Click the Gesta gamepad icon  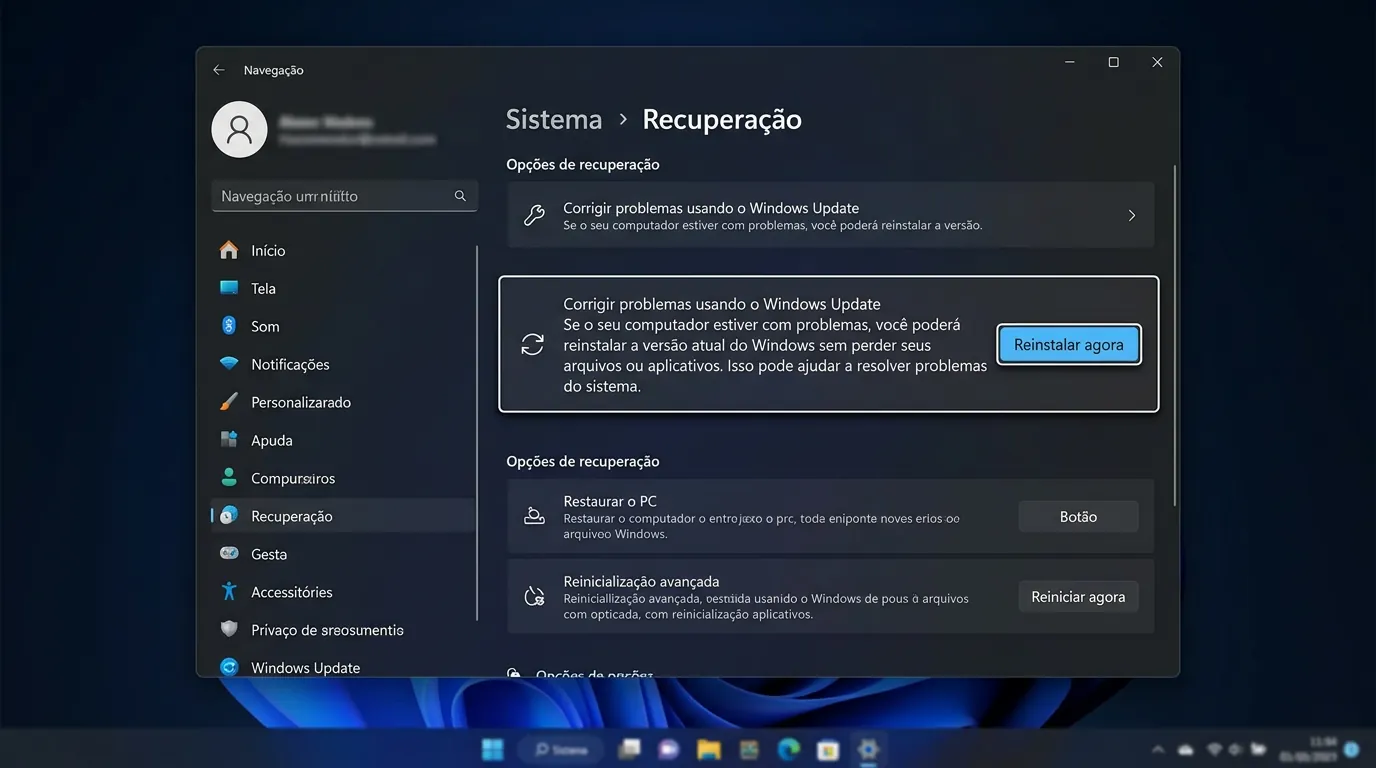(x=229, y=554)
